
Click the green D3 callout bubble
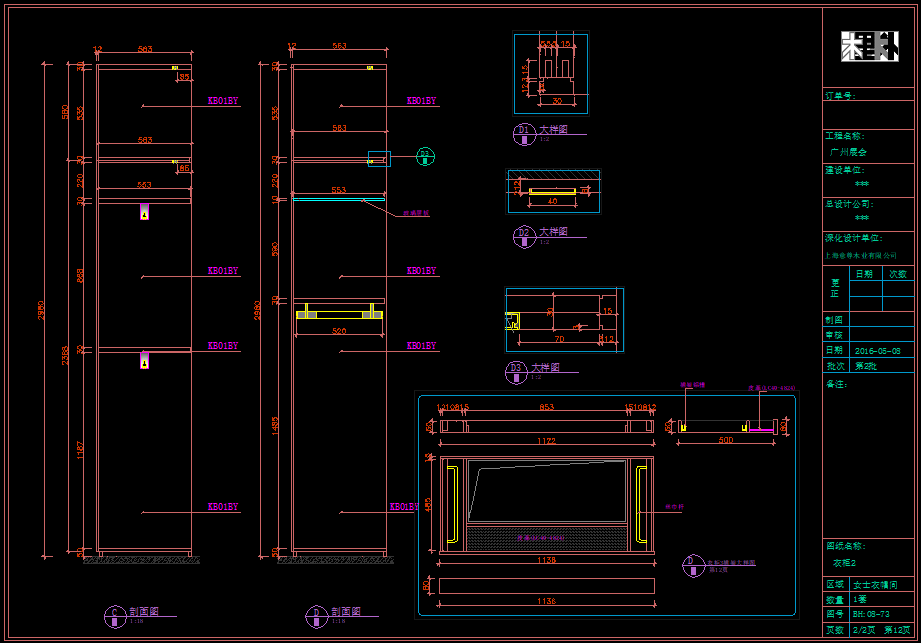tap(425, 156)
